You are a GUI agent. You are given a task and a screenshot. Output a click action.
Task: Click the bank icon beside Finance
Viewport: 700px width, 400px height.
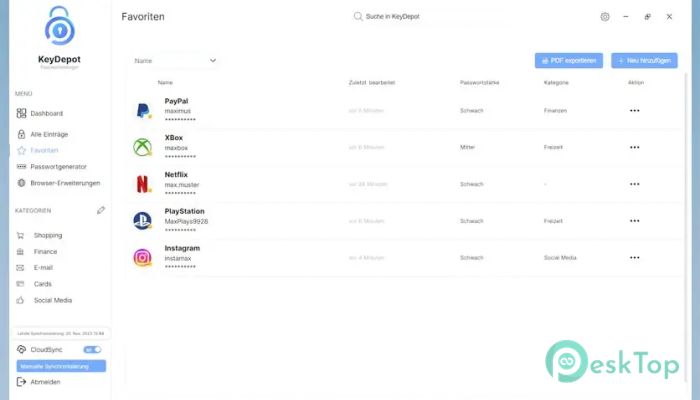click(20, 252)
